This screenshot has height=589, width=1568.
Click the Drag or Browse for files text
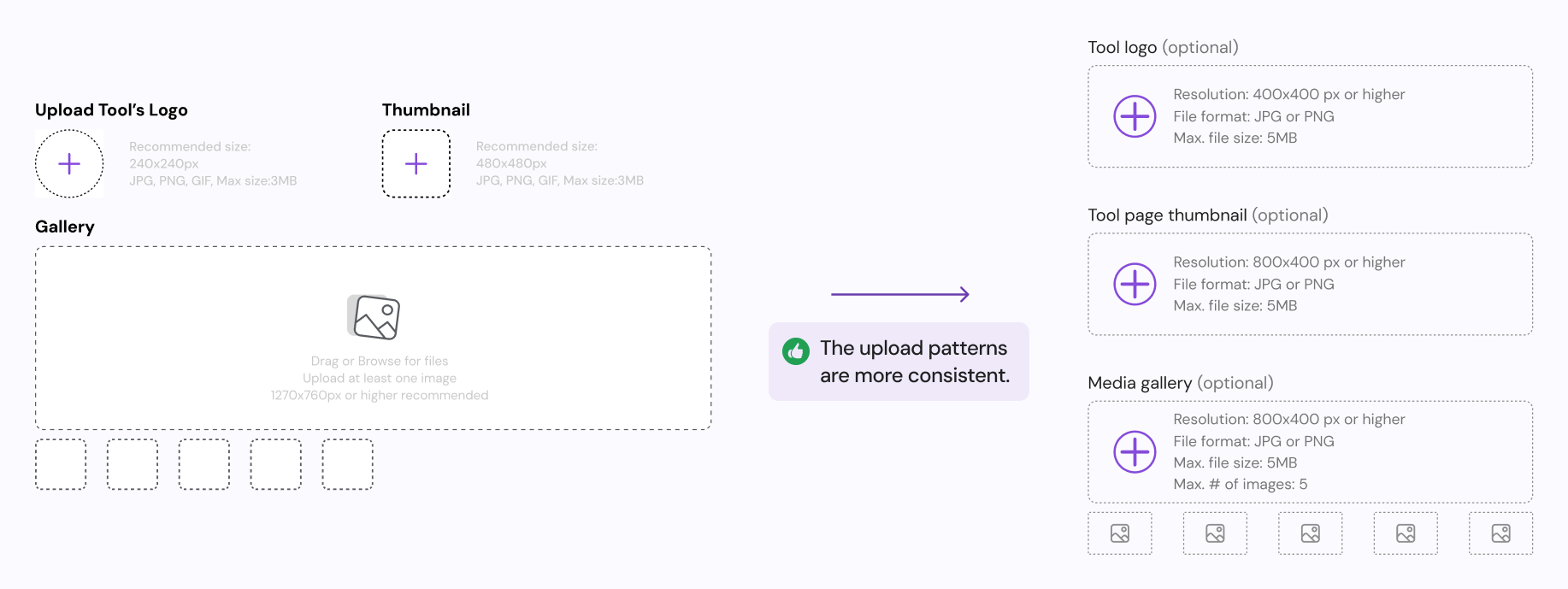380,361
